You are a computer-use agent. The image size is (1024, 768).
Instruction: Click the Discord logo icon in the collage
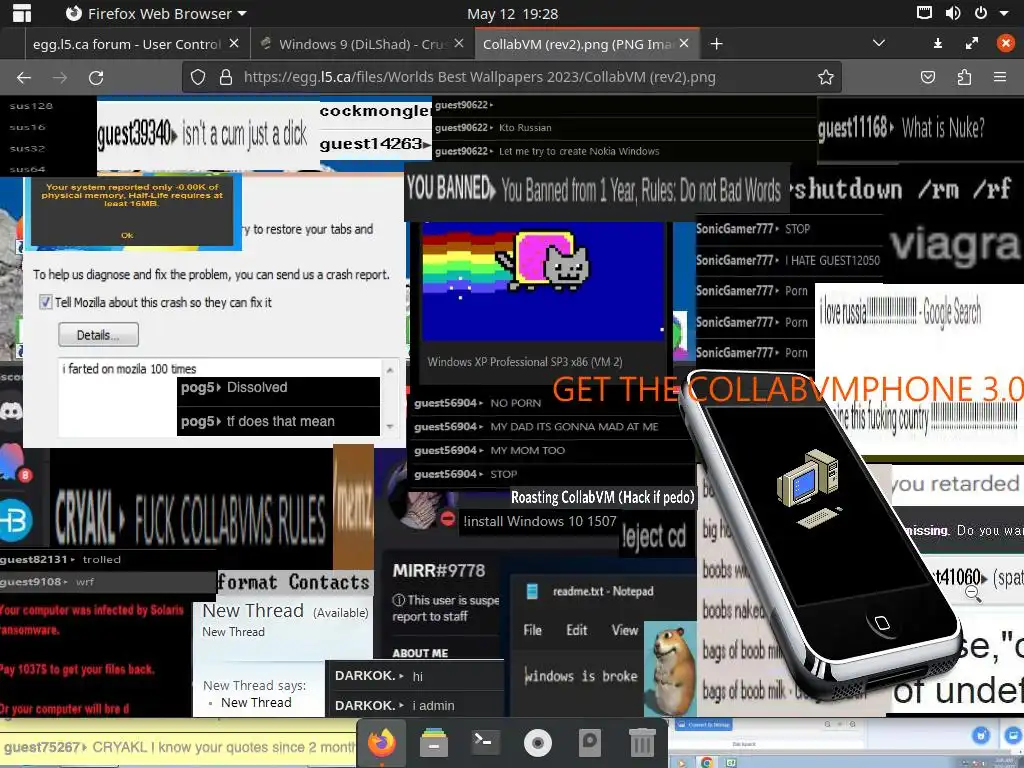(x=11, y=410)
